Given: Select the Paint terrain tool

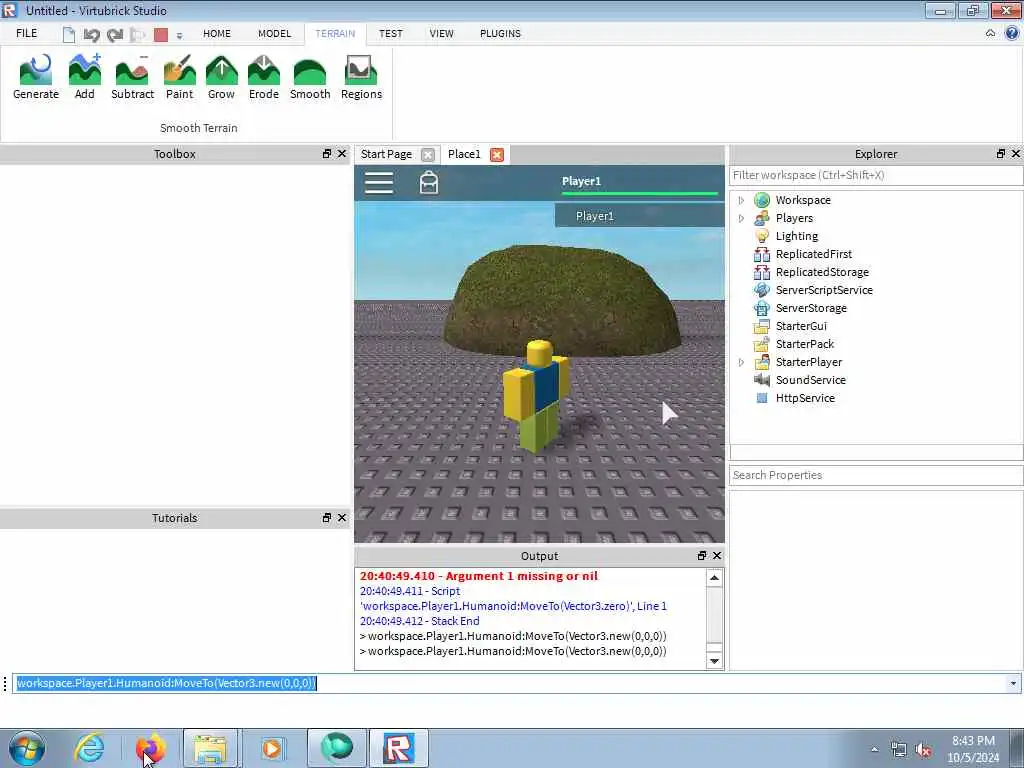Looking at the screenshot, I should tap(180, 77).
